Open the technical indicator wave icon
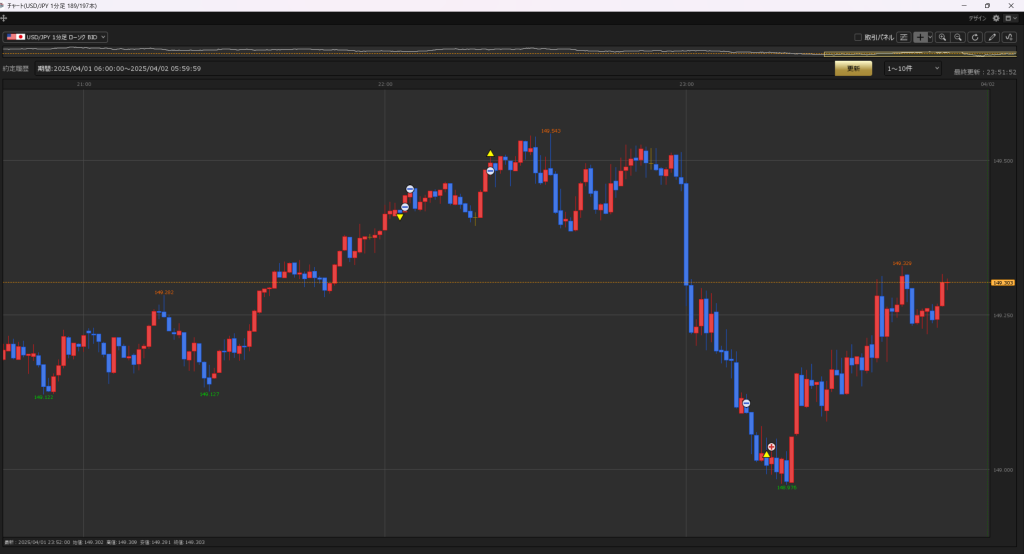The width and height of the screenshot is (1024, 554). [1009, 37]
